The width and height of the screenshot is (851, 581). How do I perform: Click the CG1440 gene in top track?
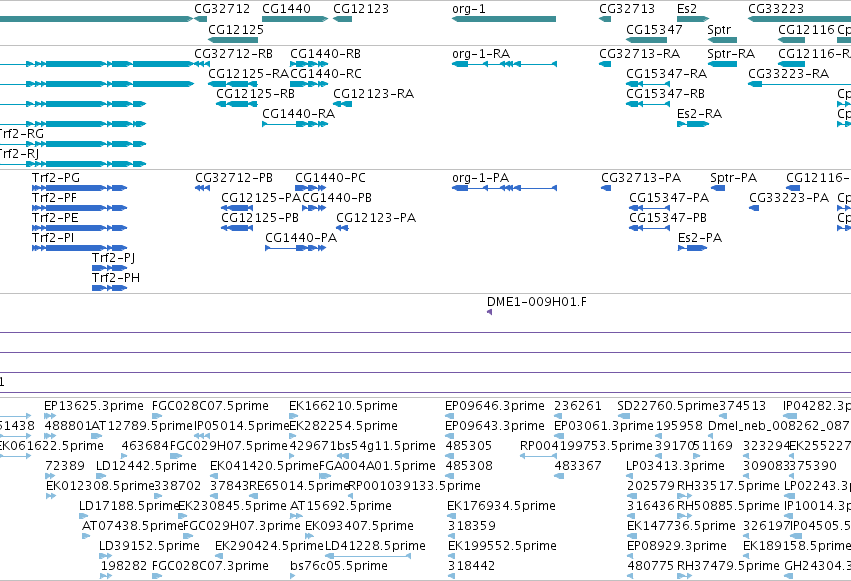click(295, 19)
